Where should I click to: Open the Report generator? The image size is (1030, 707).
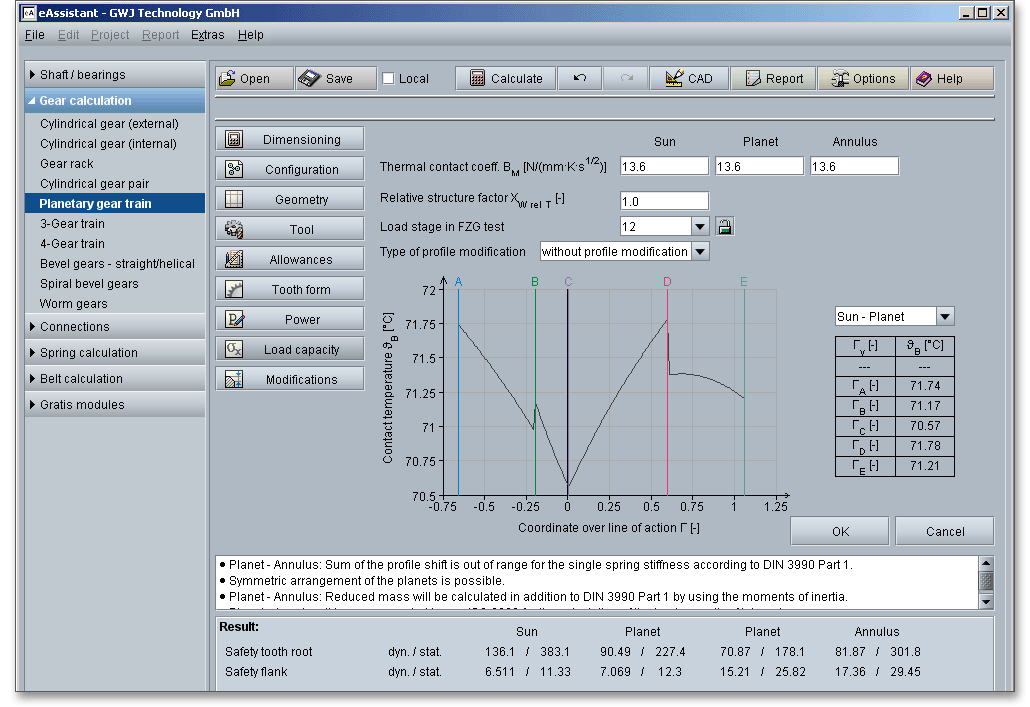(x=773, y=79)
